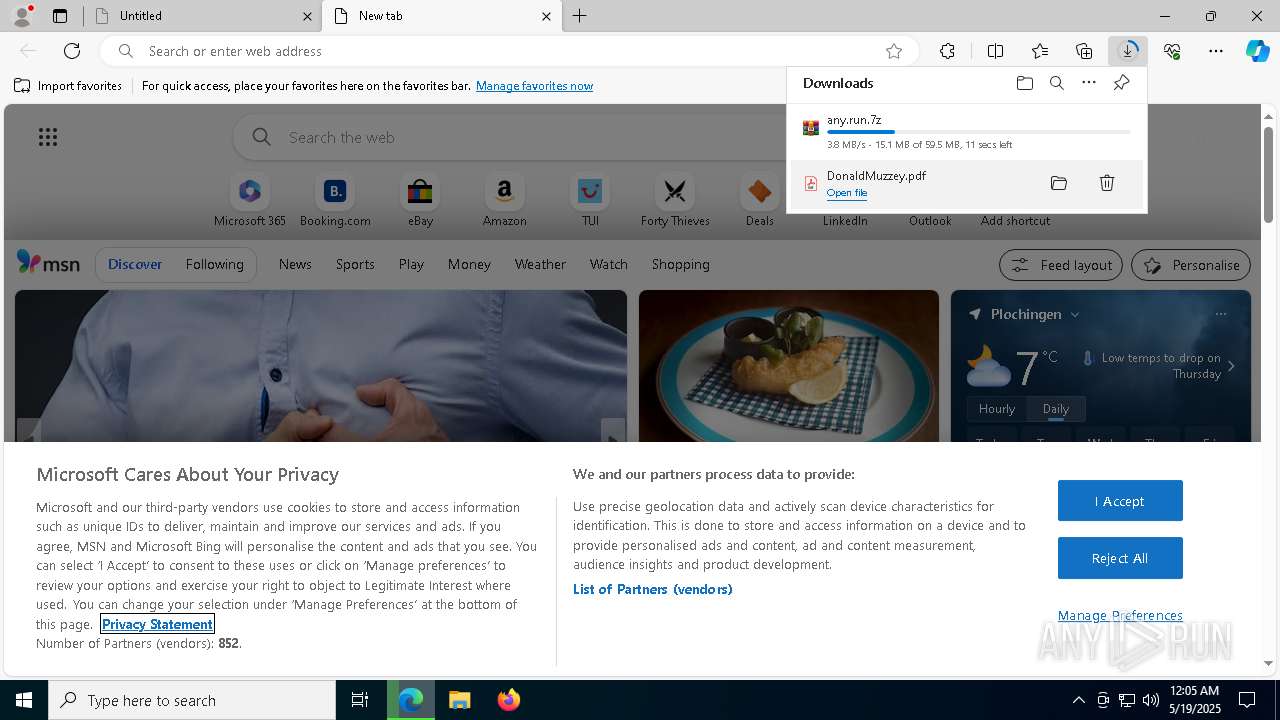Open Manage Preferences link
Image resolution: width=1280 pixels, height=720 pixels.
[1120, 615]
